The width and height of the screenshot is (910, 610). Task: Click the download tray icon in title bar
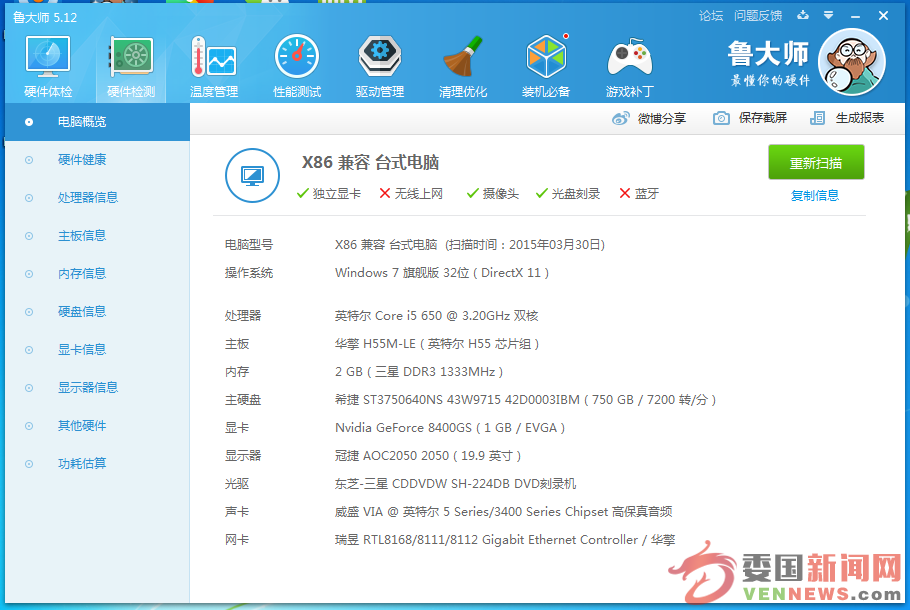point(803,15)
